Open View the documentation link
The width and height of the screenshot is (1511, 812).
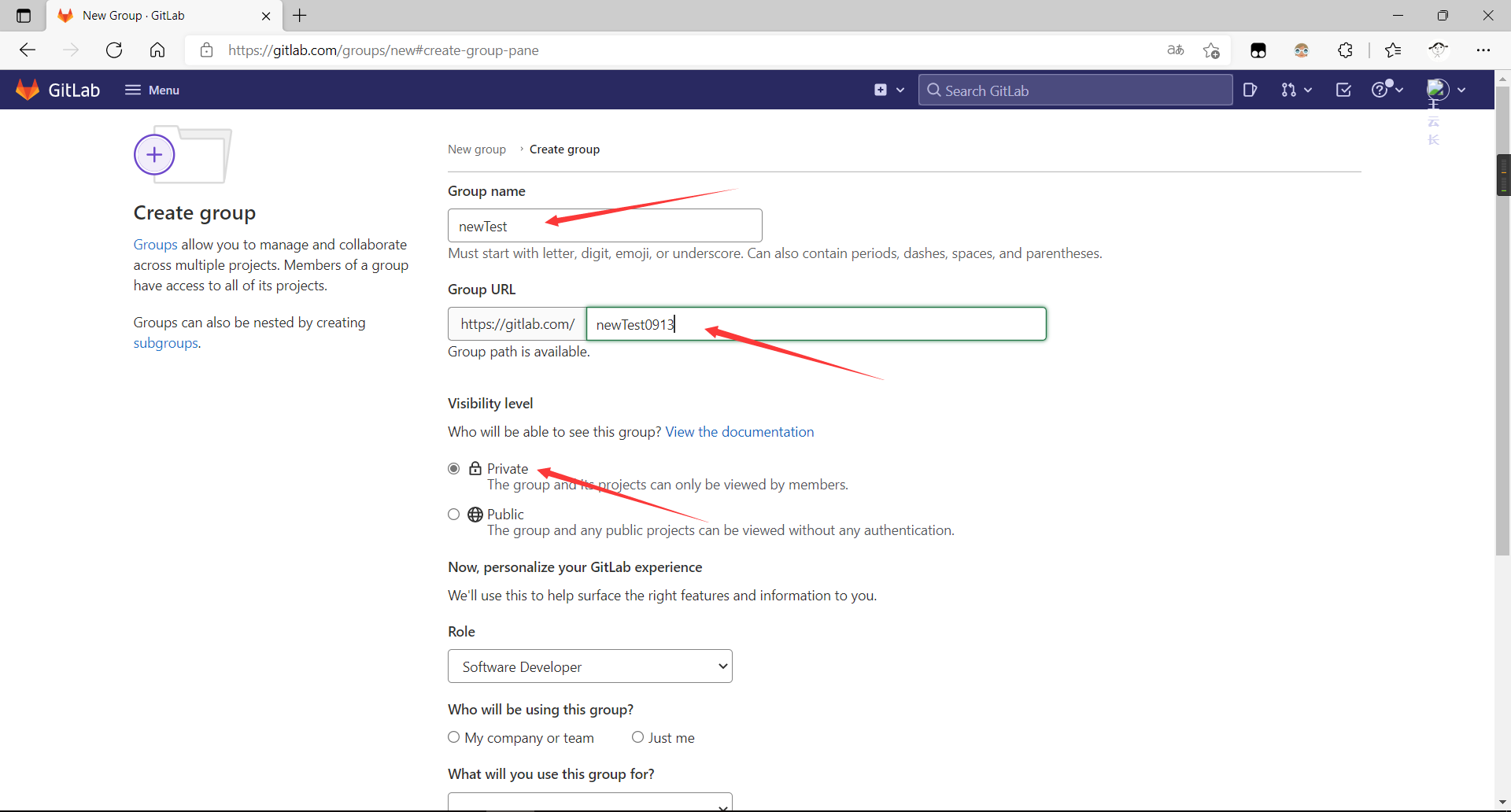[x=740, y=432]
